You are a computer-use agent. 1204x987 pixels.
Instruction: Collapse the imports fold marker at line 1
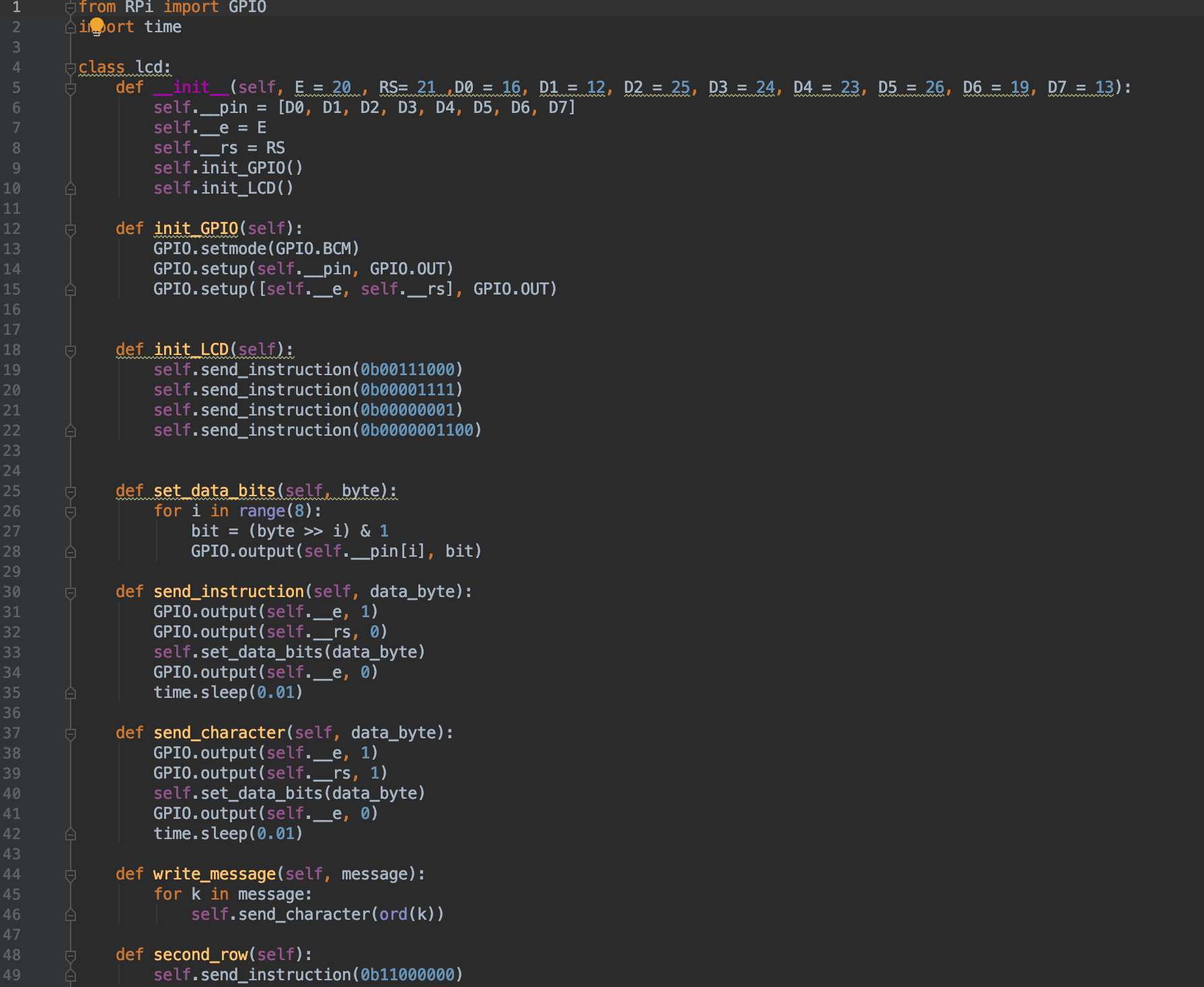[x=70, y=7]
